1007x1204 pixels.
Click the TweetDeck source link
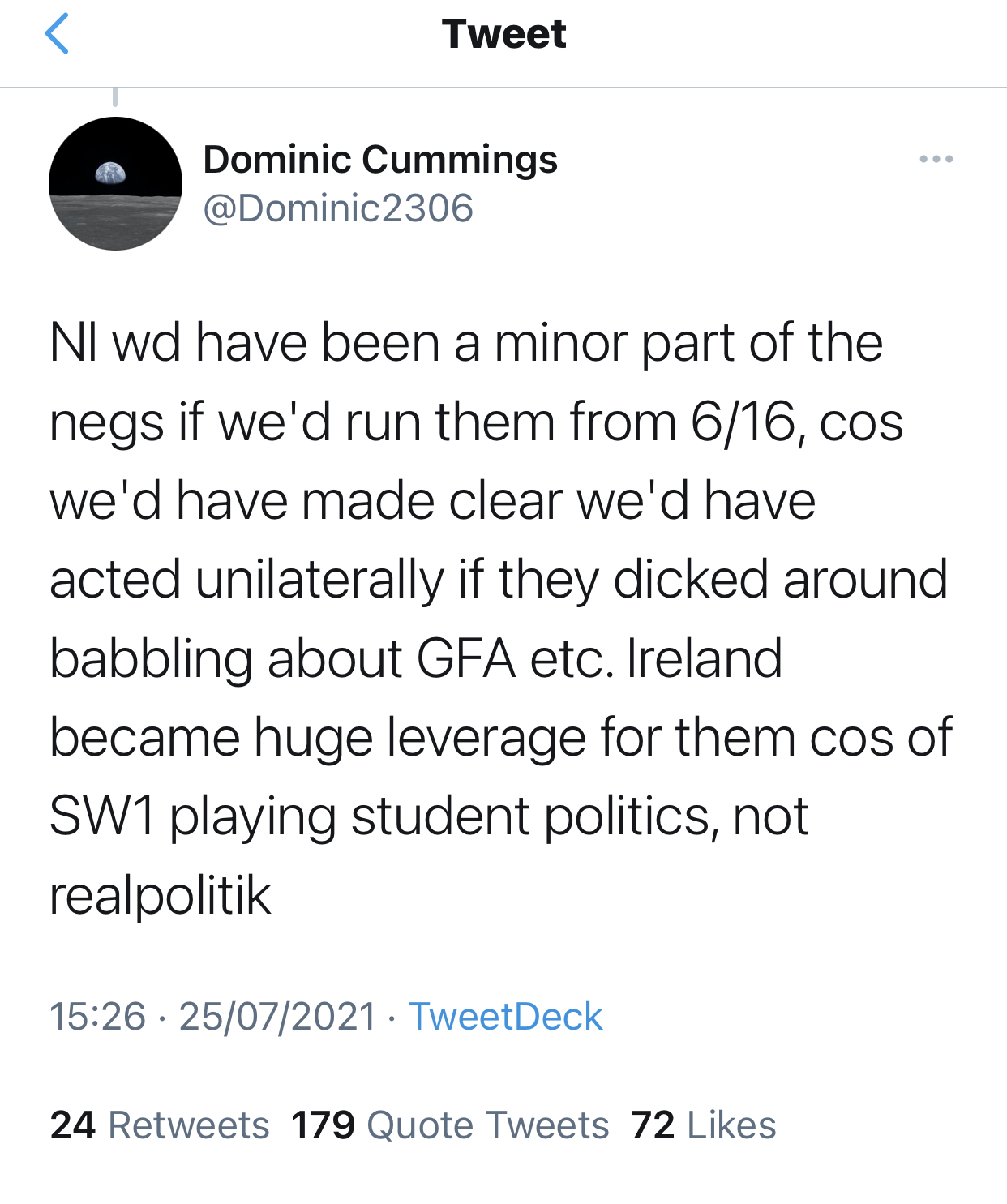tap(505, 1017)
